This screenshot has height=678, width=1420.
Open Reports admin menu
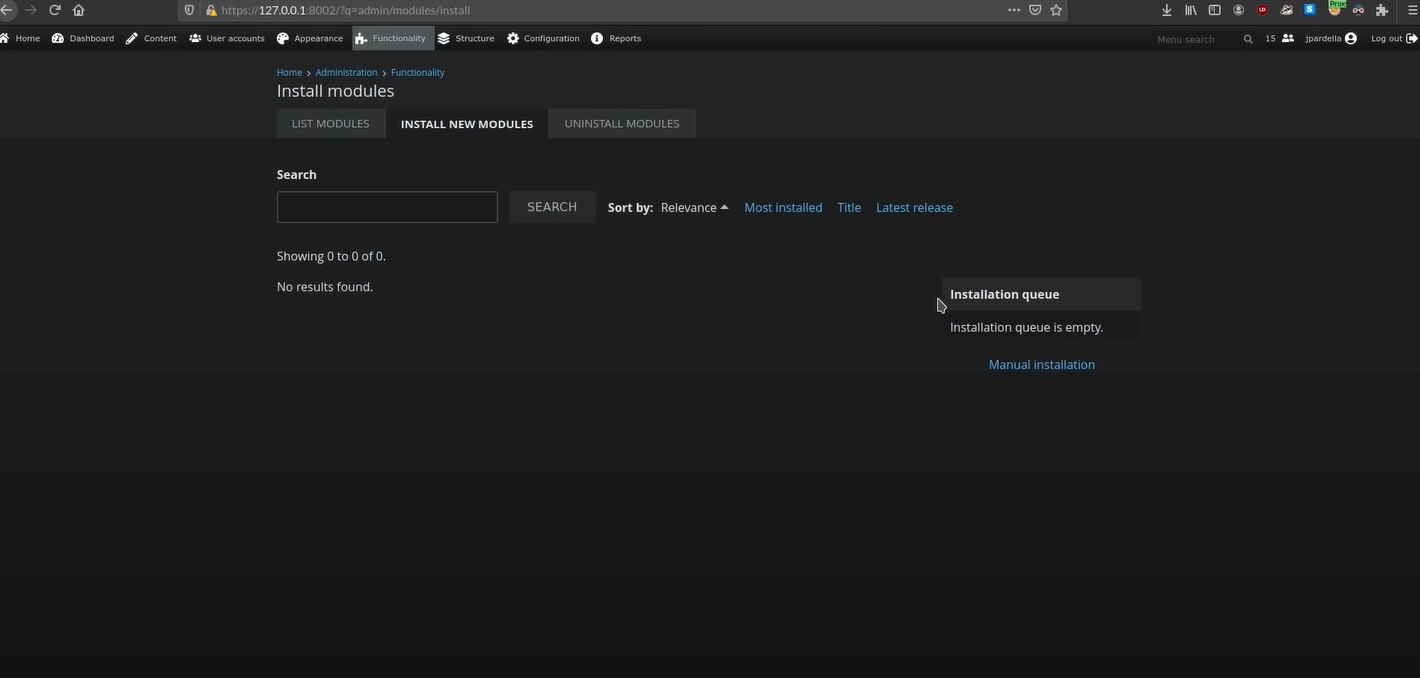[616, 38]
